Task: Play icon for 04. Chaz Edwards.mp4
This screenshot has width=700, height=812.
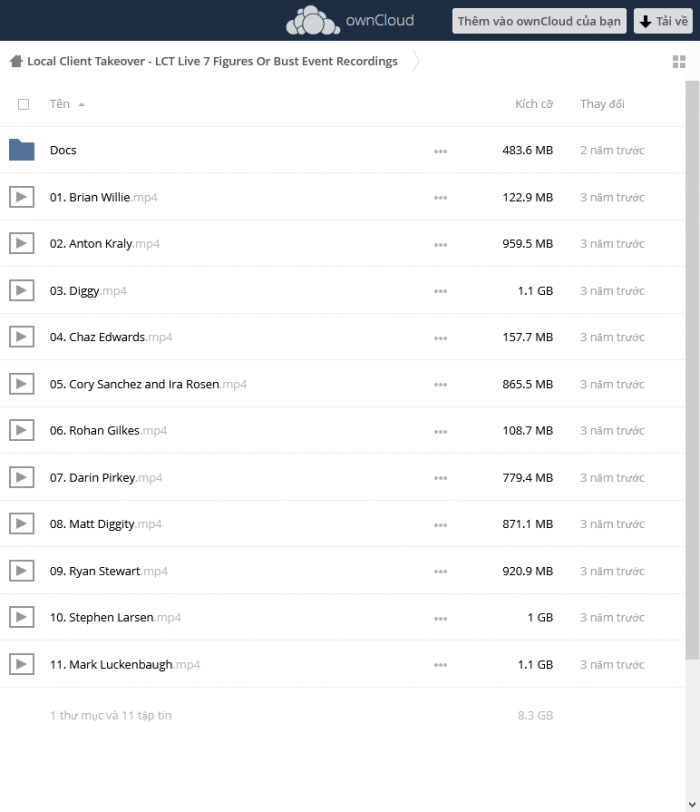Action: coord(22,337)
